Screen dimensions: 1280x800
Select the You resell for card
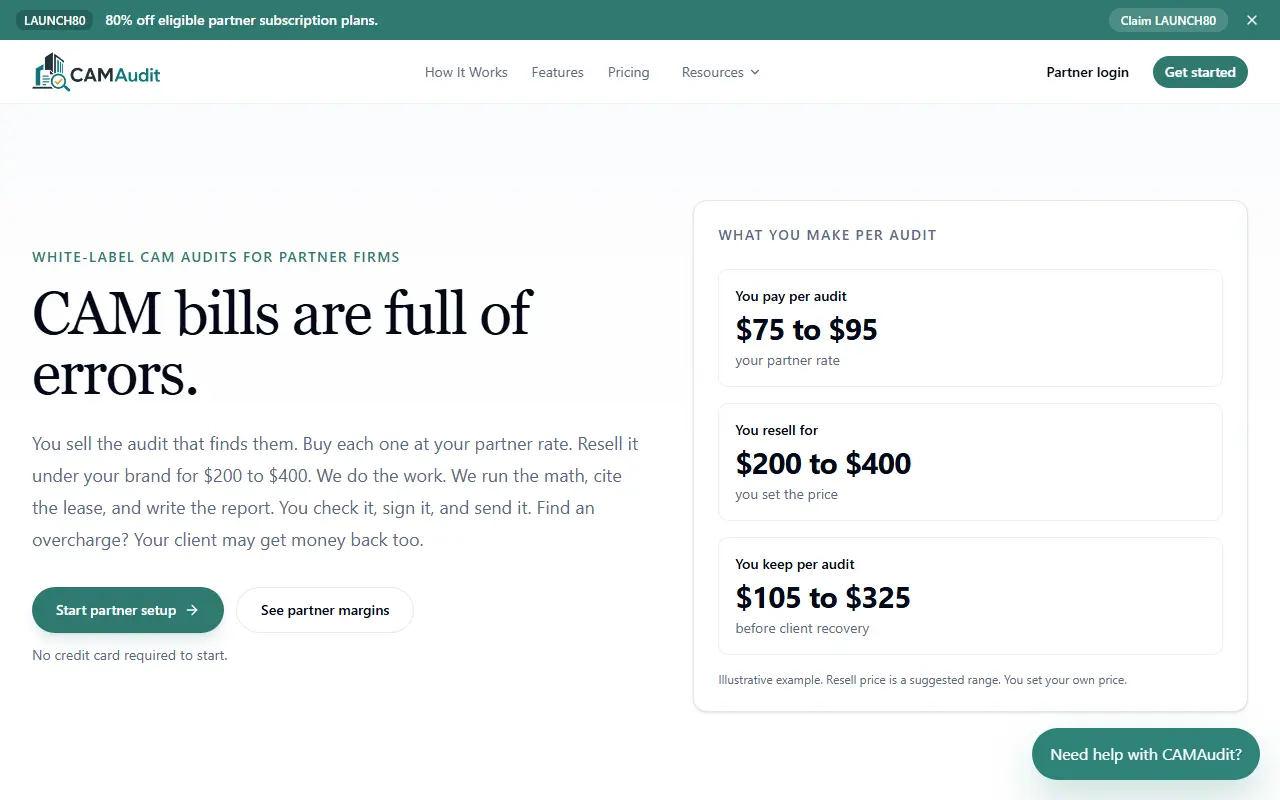pos(970,462)
